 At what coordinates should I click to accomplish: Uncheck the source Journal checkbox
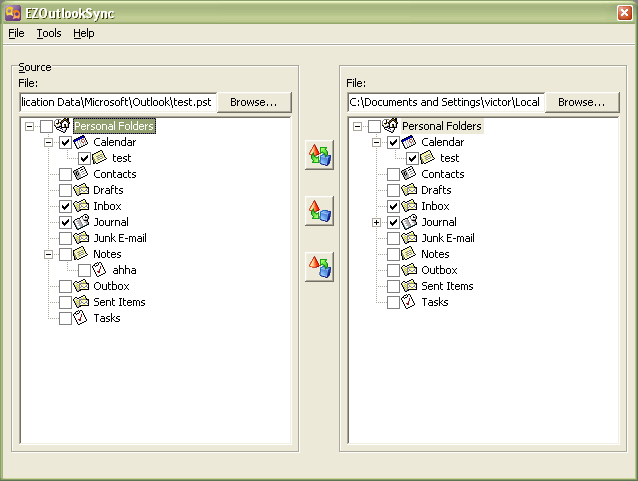pyautogui.click(x=66, y=222)
